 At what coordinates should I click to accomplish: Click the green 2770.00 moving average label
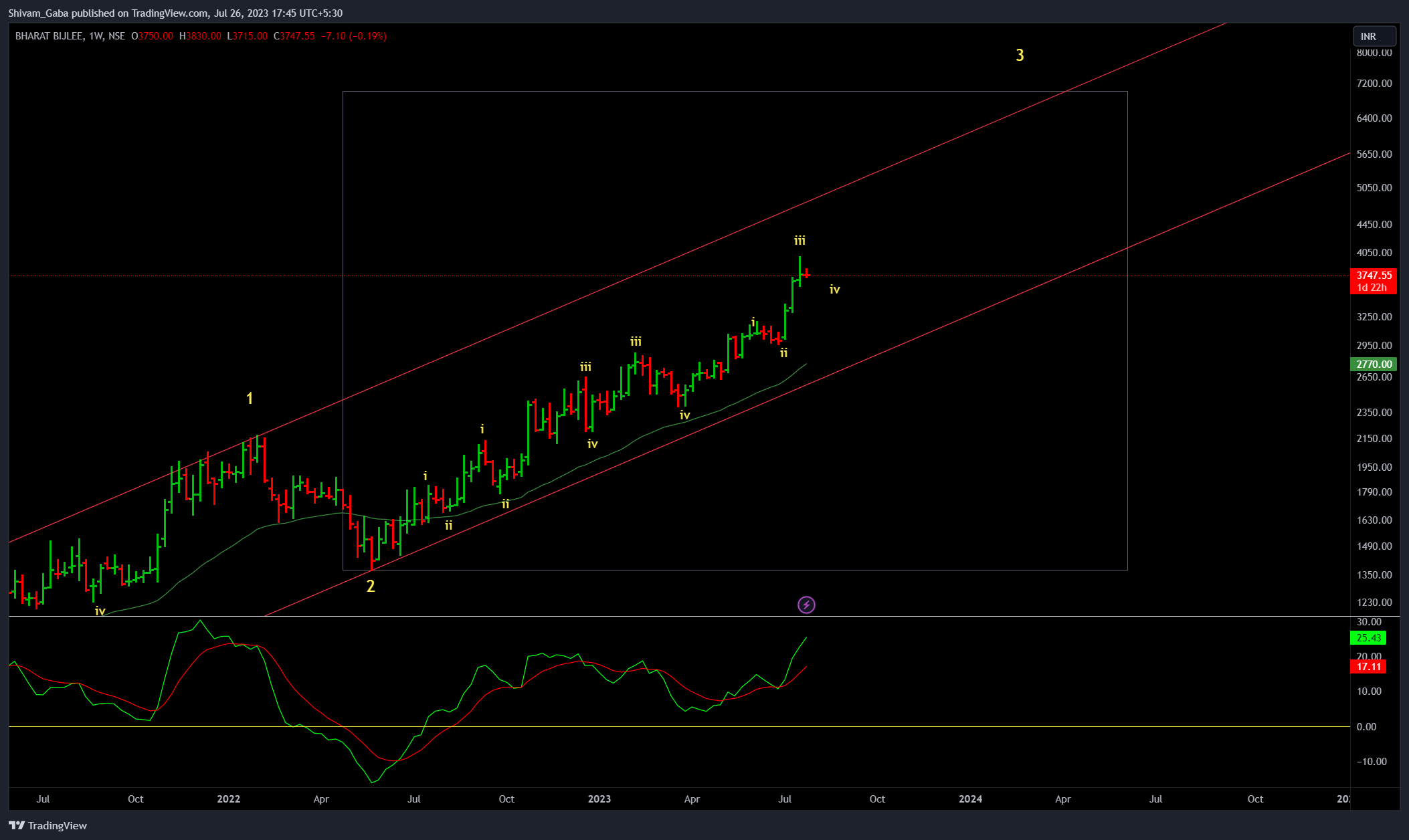[1374, 364]
